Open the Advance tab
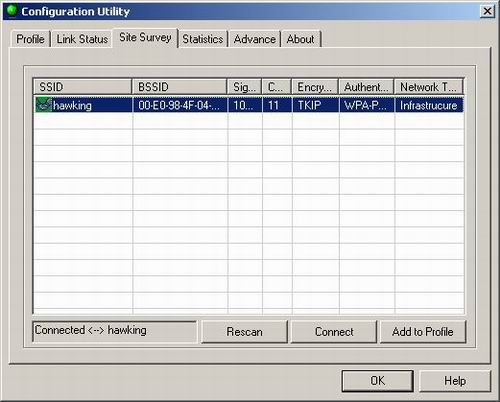500x402 pixels. (255, 39)
